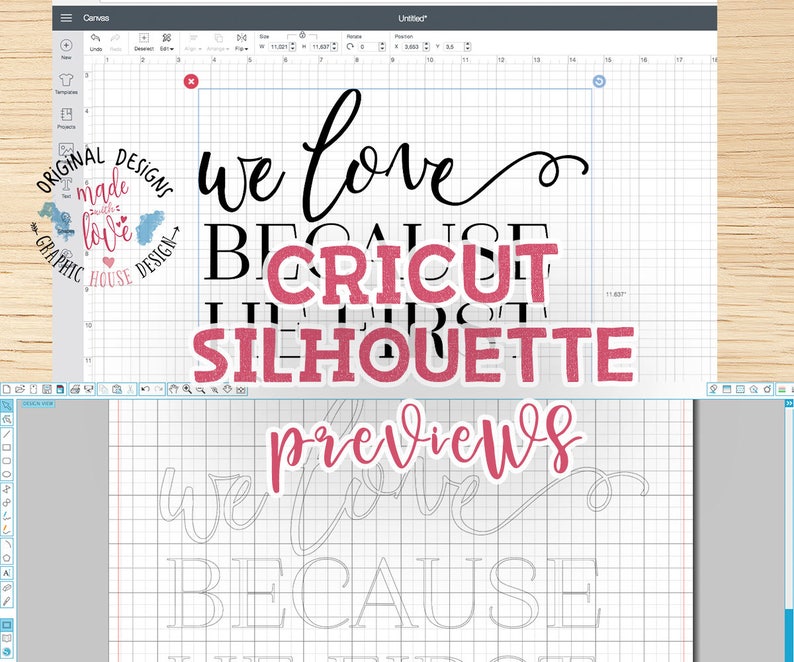Select the Line drawing tool
Image resolution: width=794 pixels, height=662 pixels.
pos(7,435)
